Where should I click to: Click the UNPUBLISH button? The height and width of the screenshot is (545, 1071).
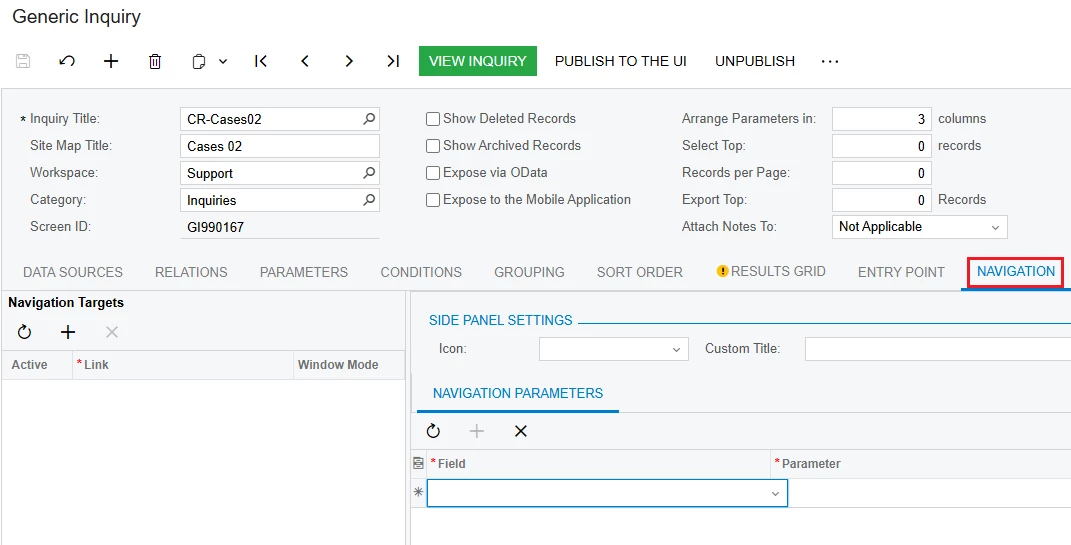click(x=755, y=61)
